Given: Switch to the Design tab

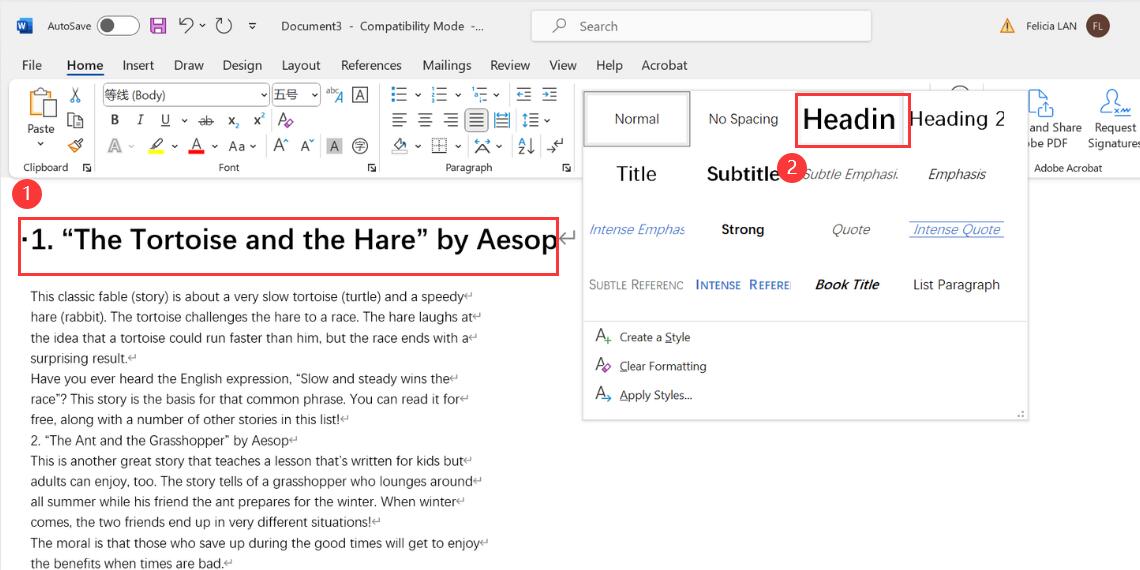Looking at the screenshot, I should pos(242,65).
